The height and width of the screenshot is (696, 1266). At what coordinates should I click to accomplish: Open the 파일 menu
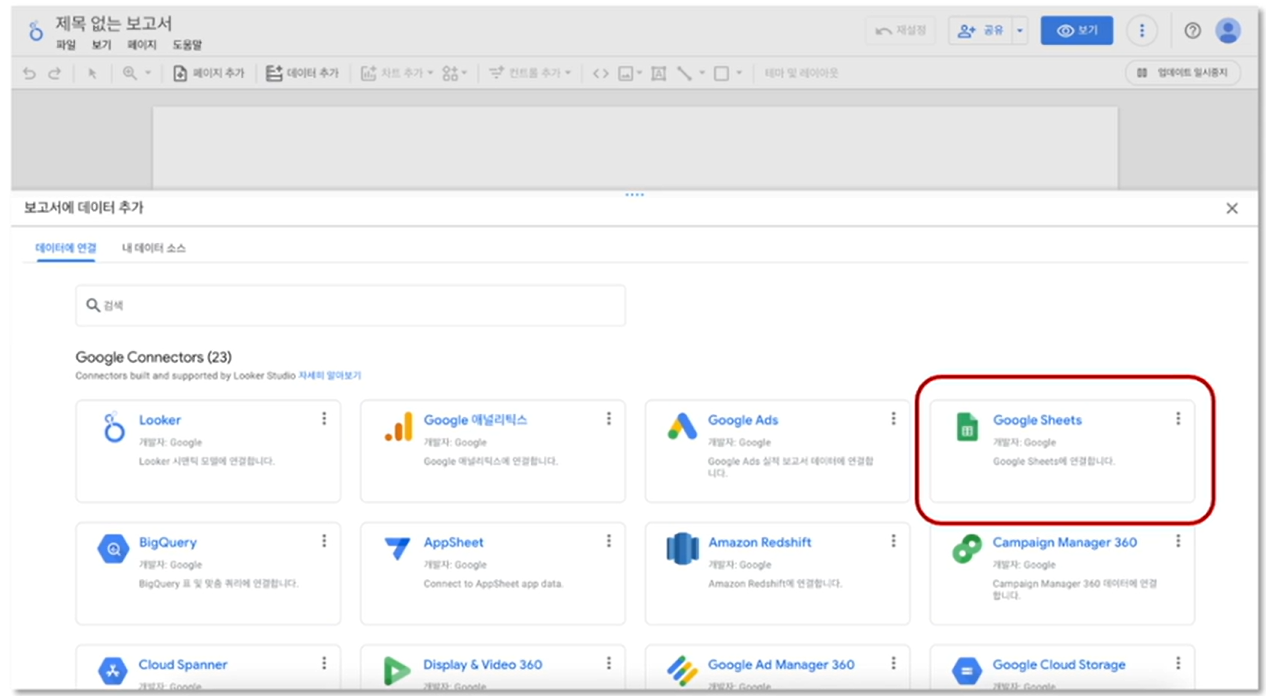66,45
